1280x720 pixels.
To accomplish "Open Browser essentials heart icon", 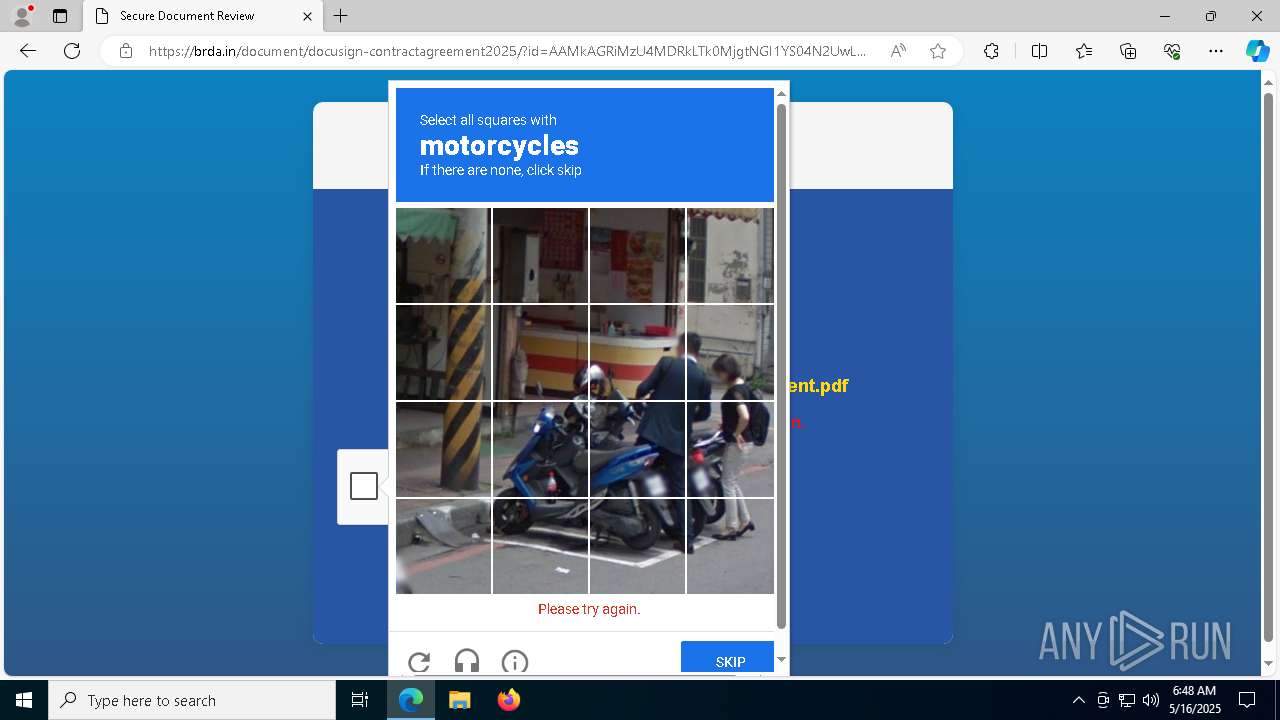I will (1172, 51).
